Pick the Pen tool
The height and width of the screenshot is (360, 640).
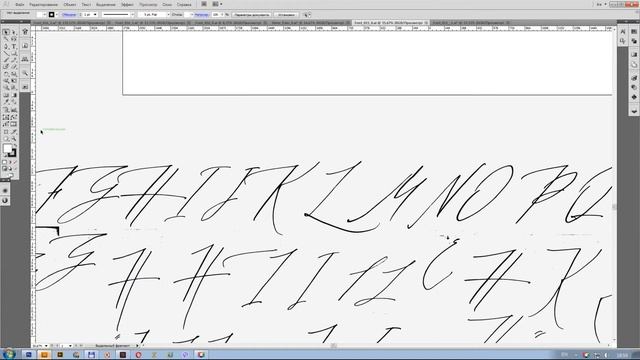(x=6, y=46)
